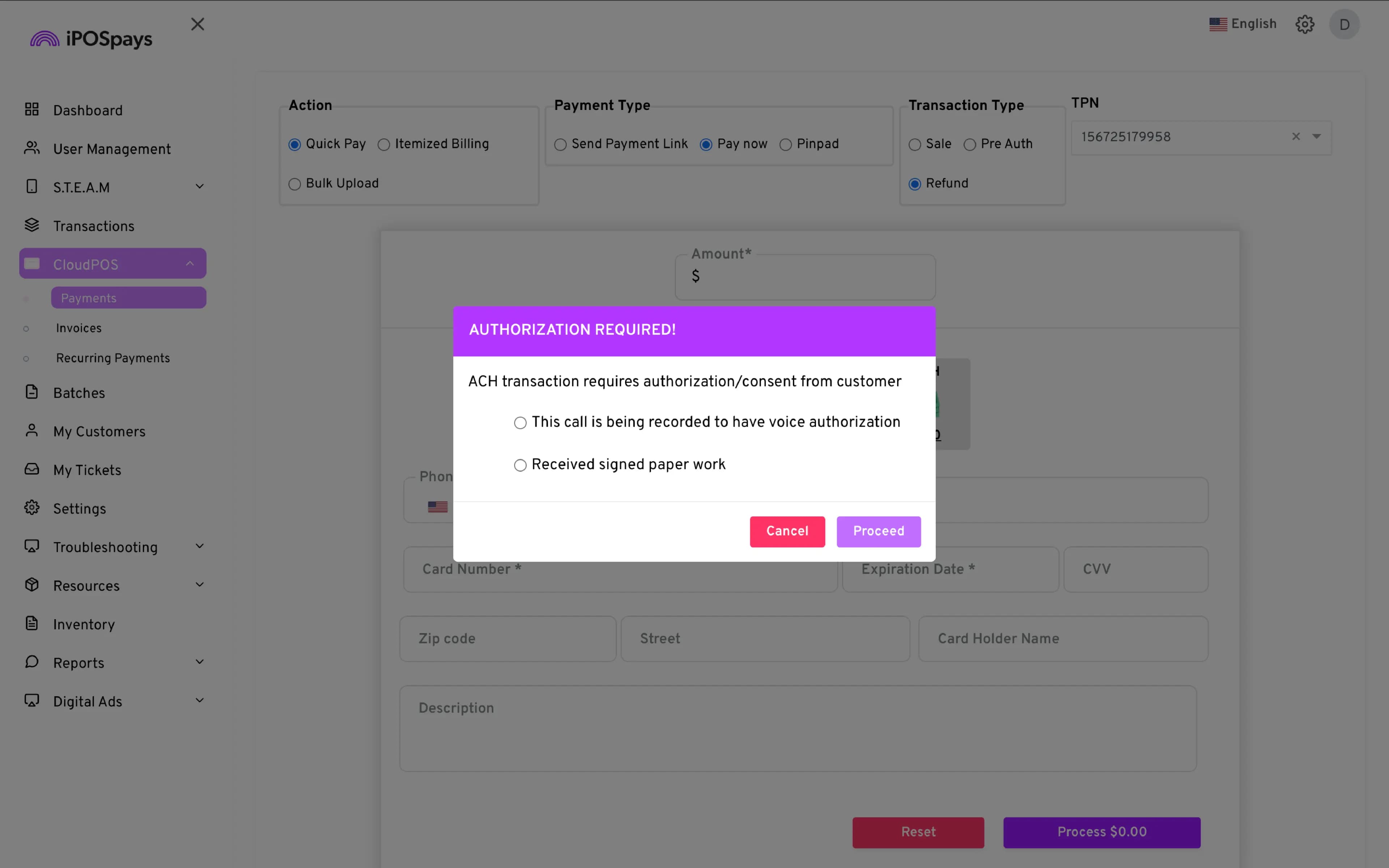Click the Proceed button
This screenshot has width=1389, height=868.
tap(878, 531)
